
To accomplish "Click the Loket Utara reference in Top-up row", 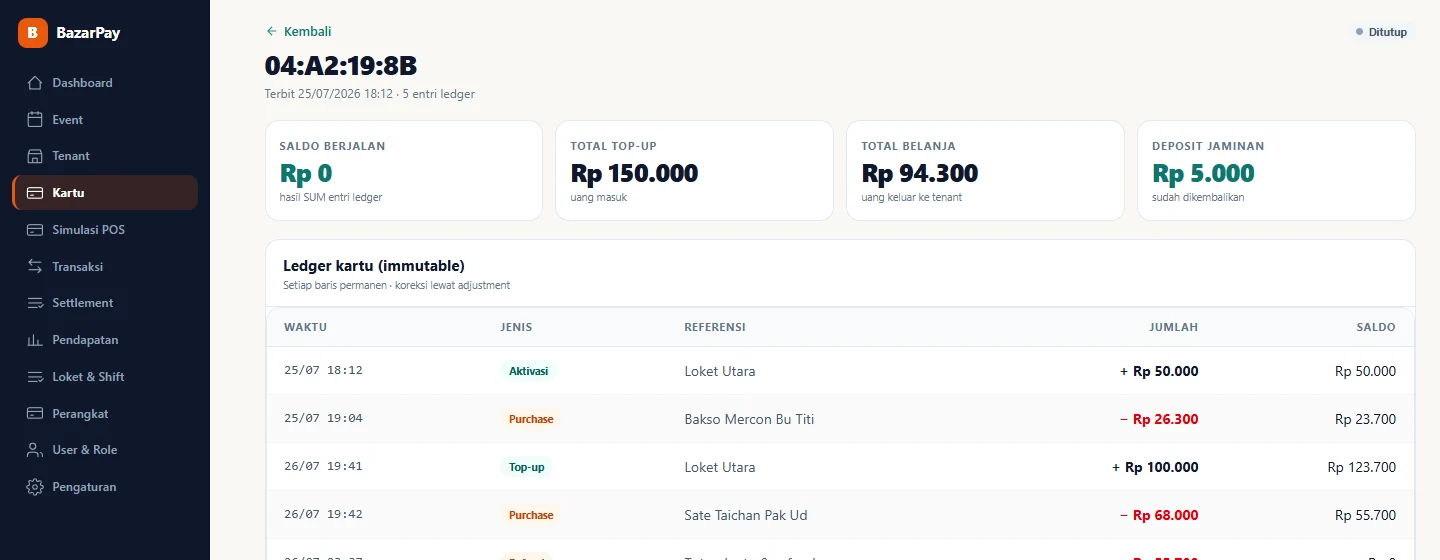I will pos(720,467).
